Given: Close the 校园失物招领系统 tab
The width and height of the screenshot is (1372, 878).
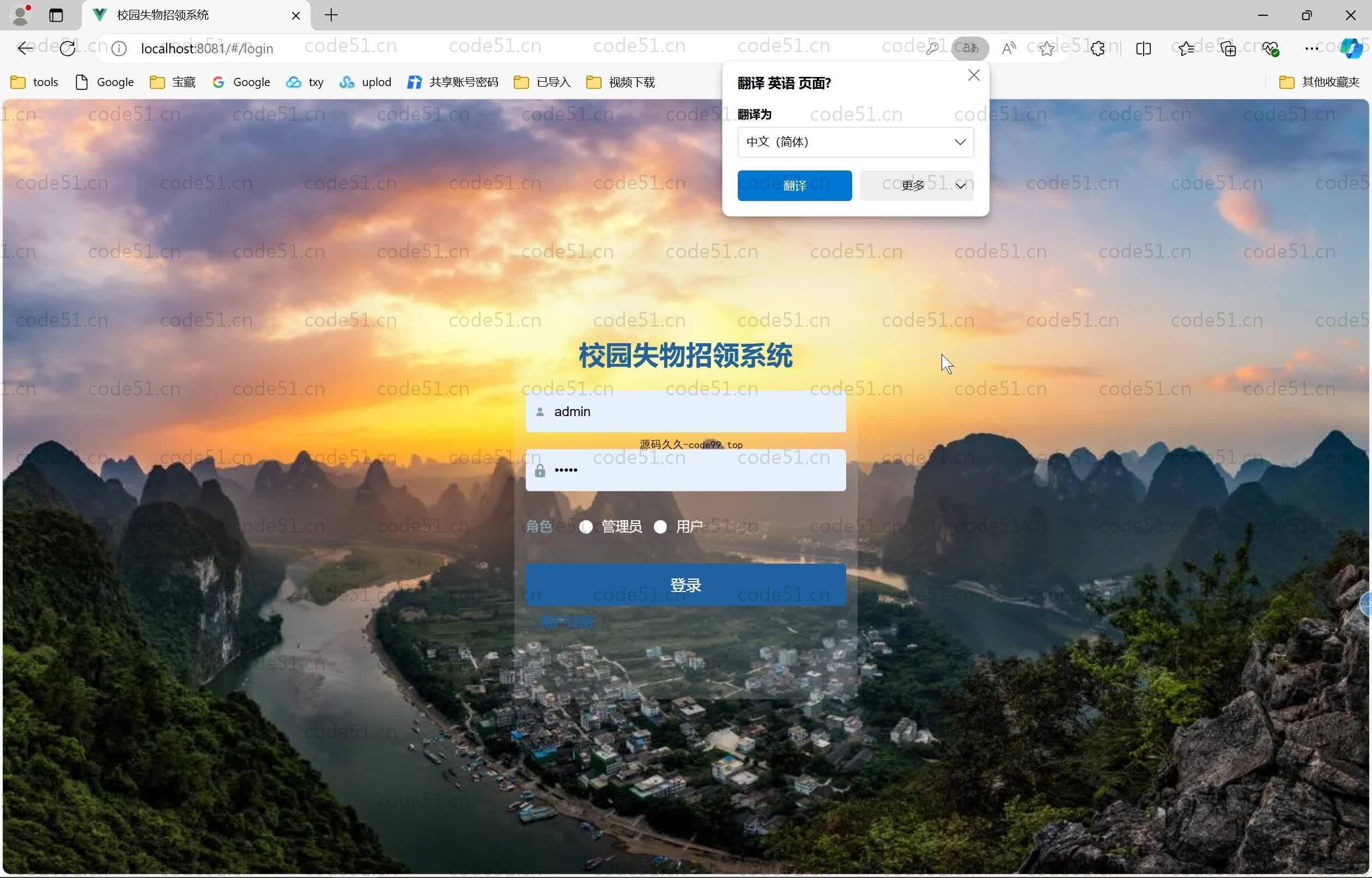Looking at the screenshot, I should (x=295, y=15).
